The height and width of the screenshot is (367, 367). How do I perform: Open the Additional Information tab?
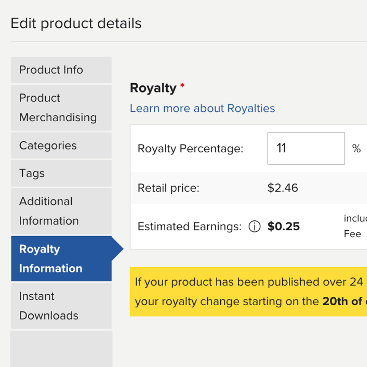click(61, 211)
